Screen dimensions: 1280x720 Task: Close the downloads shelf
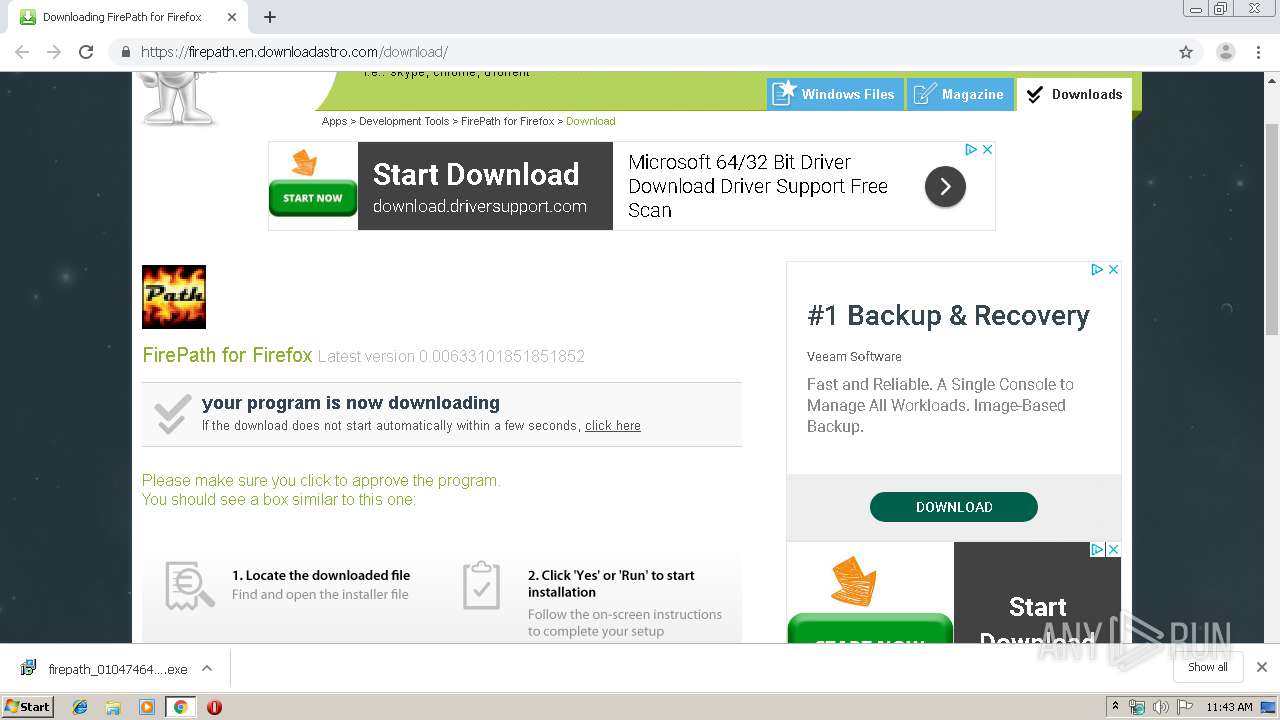point(1262,667)
